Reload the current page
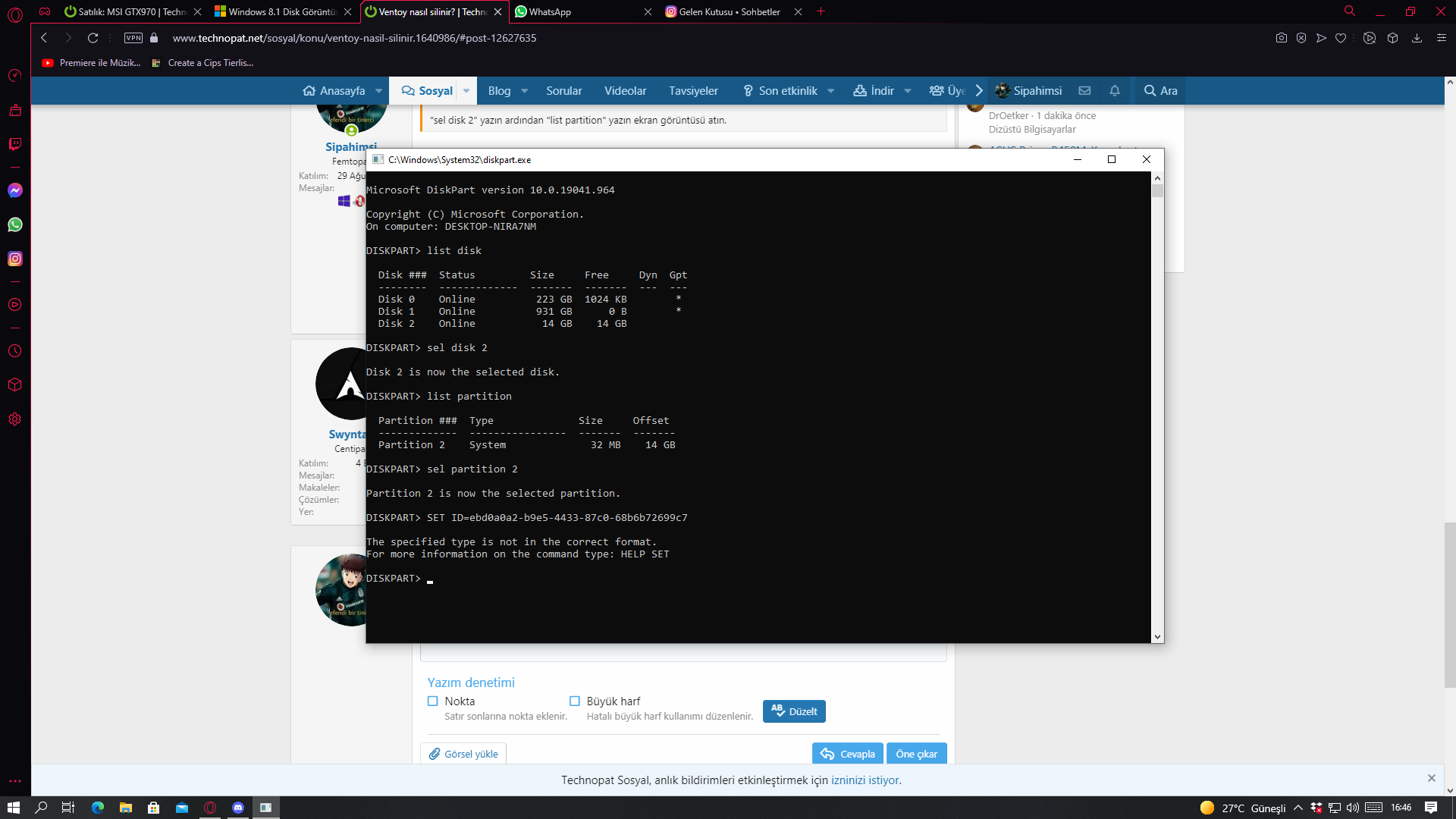Image resolution: width=1456 pixels, height=819 pixels. click(93, 38)
